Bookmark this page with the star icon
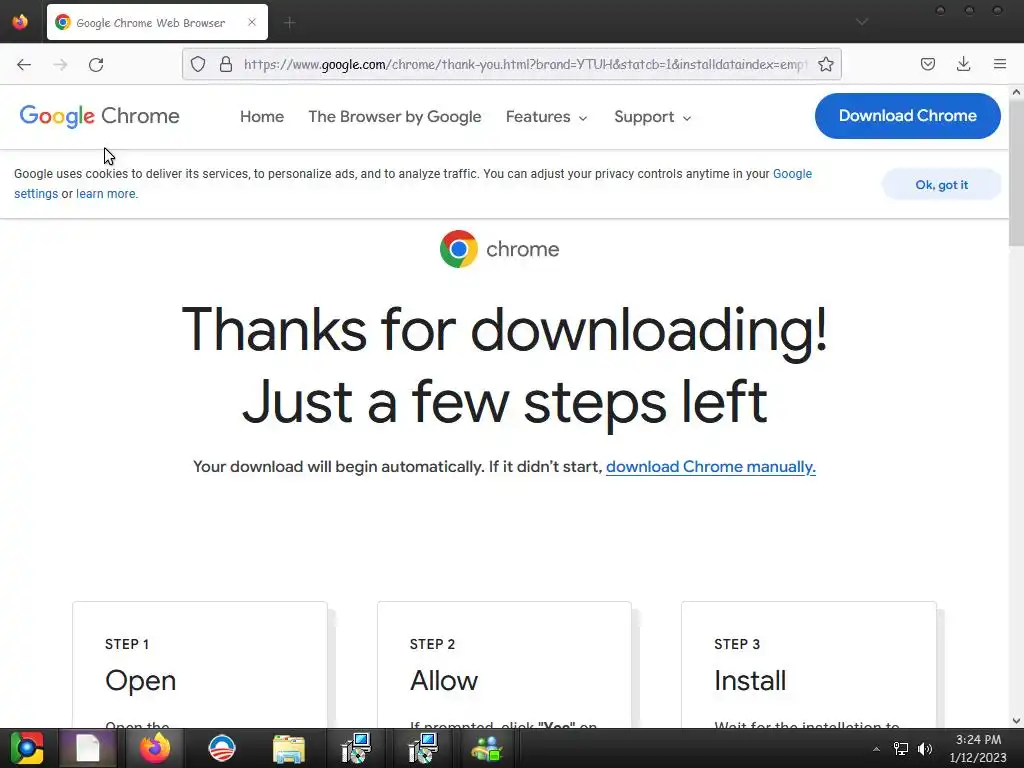1024x768 pixels. tap(826, 64)
